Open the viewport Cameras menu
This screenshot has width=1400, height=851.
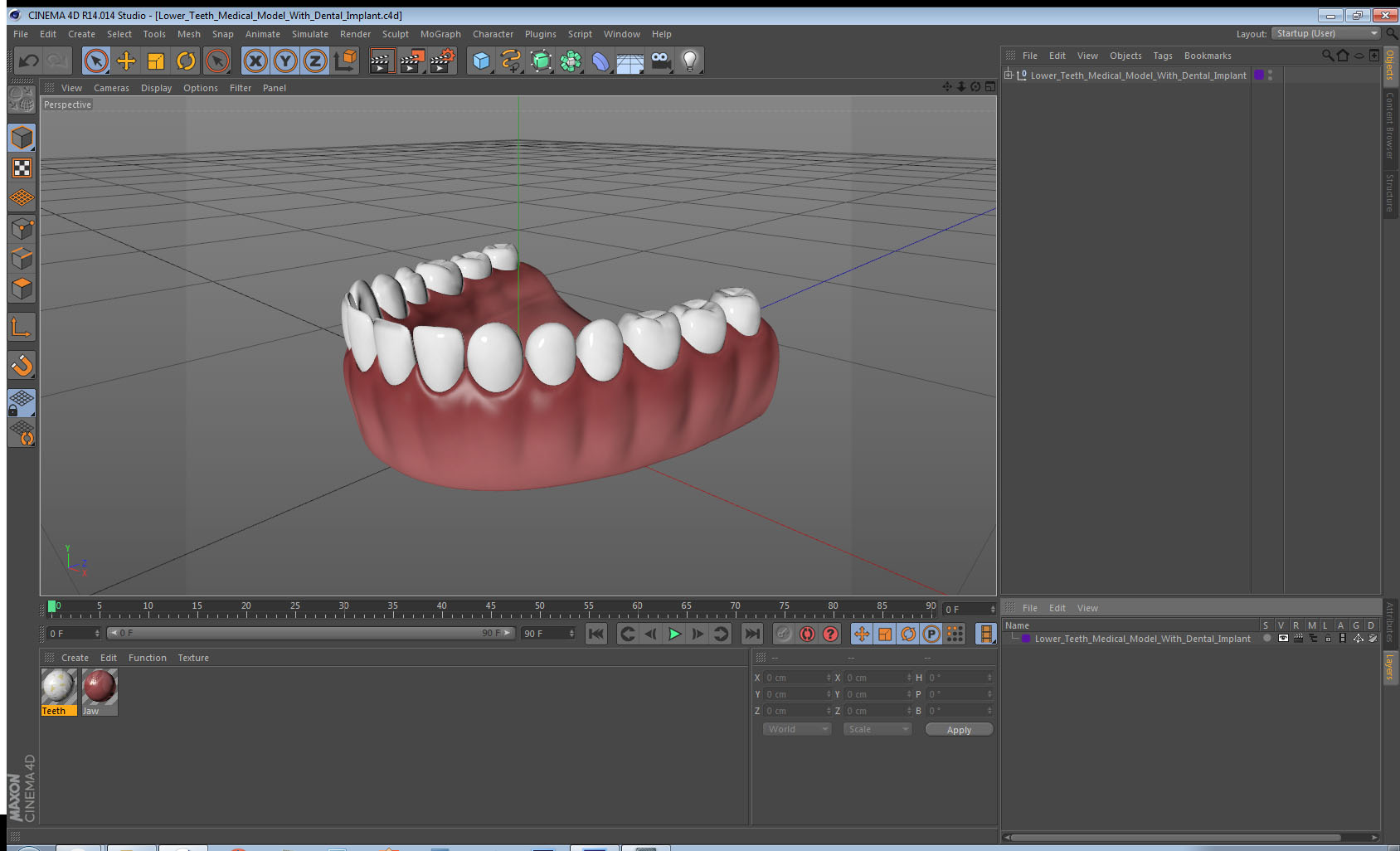click(x=111, y=88)
